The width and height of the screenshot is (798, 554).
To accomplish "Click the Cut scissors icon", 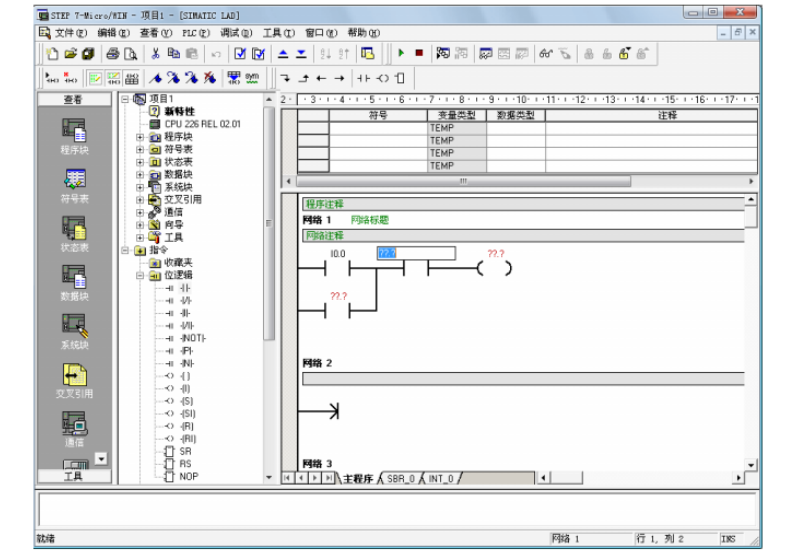I will click(x=155, y=53).
